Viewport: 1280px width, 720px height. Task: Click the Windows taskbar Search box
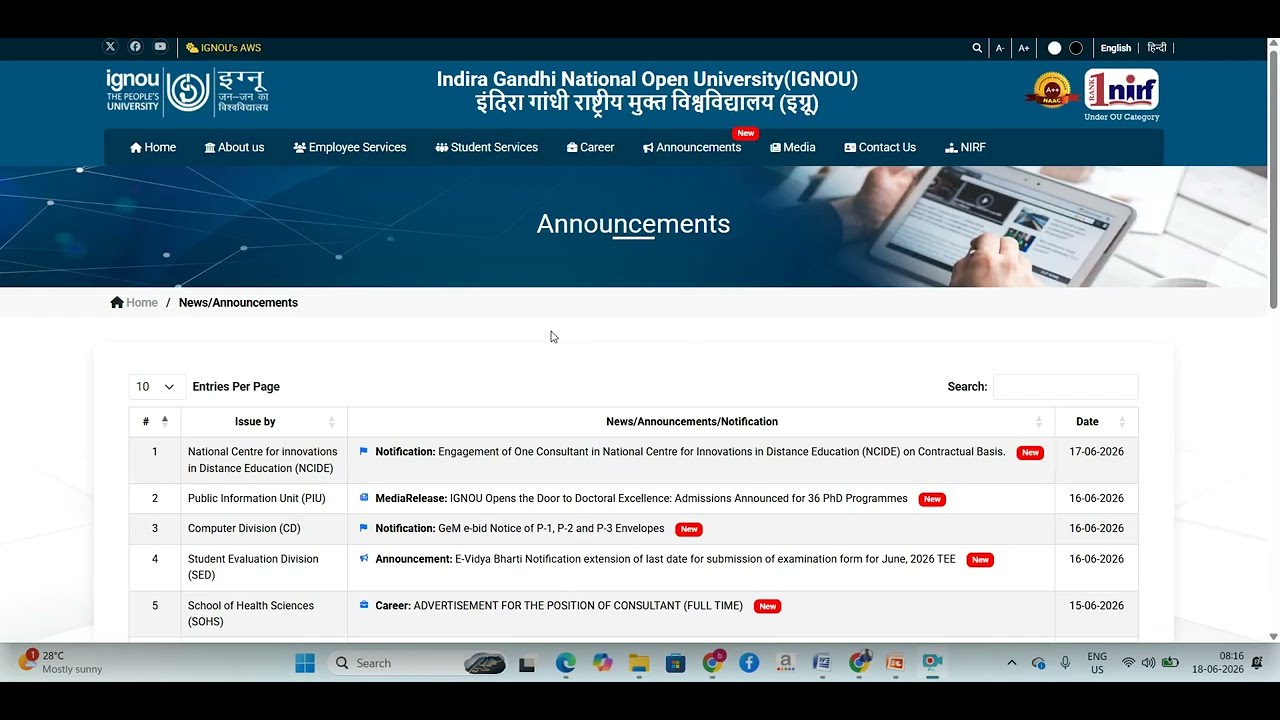click(418, 663)
